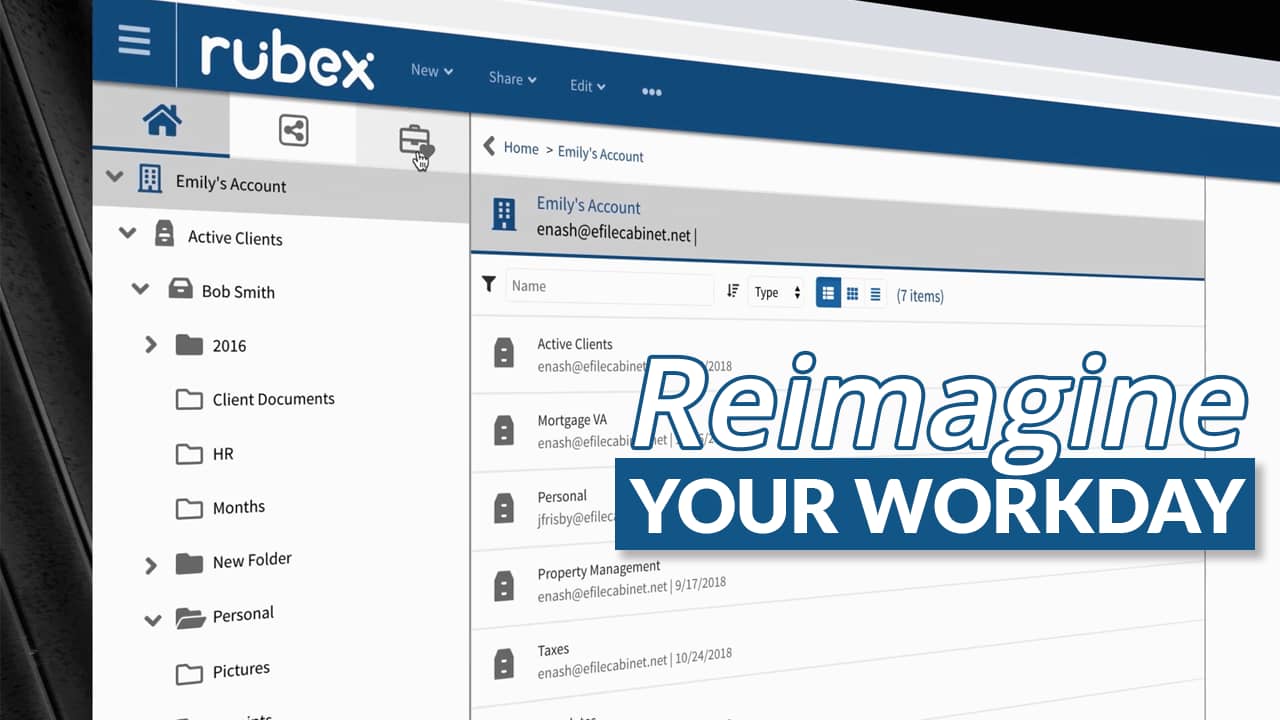Open the HR folder
The image size is (1280, 720).
pyautogui.click(x=223, y=454)
